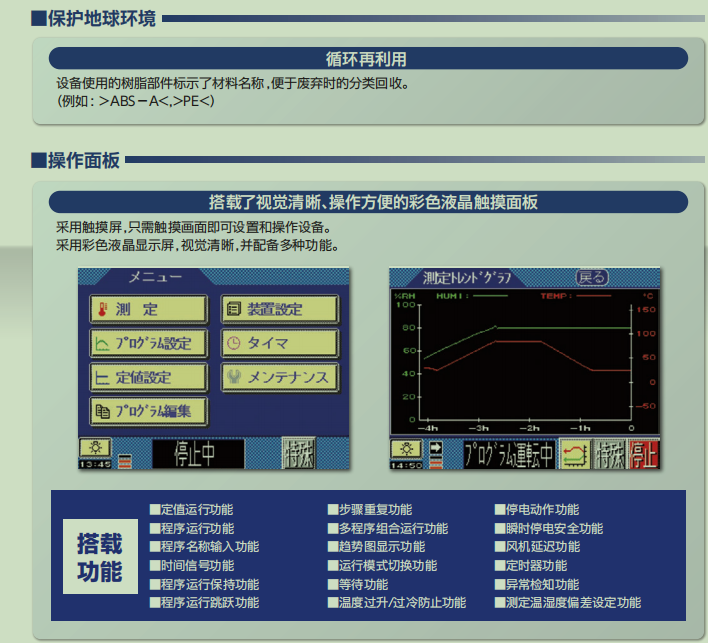Click the 定值运行功能 list item
The image size is (708, 643).
pyautogui.click(x=192, y=510)
